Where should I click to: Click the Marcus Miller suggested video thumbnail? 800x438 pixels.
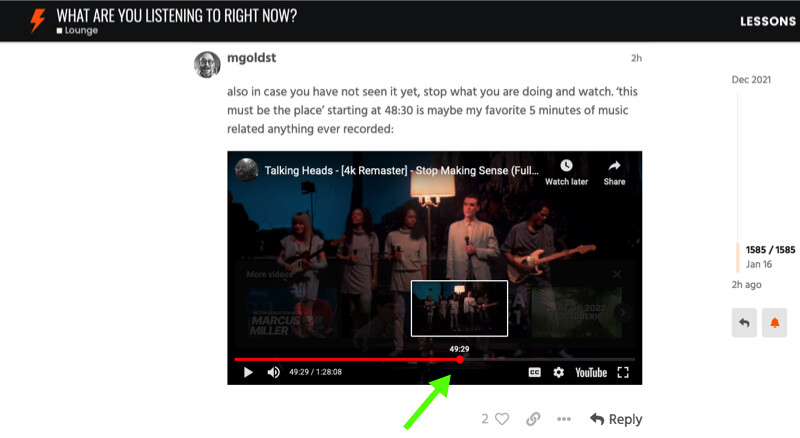(x=292, y=312)
